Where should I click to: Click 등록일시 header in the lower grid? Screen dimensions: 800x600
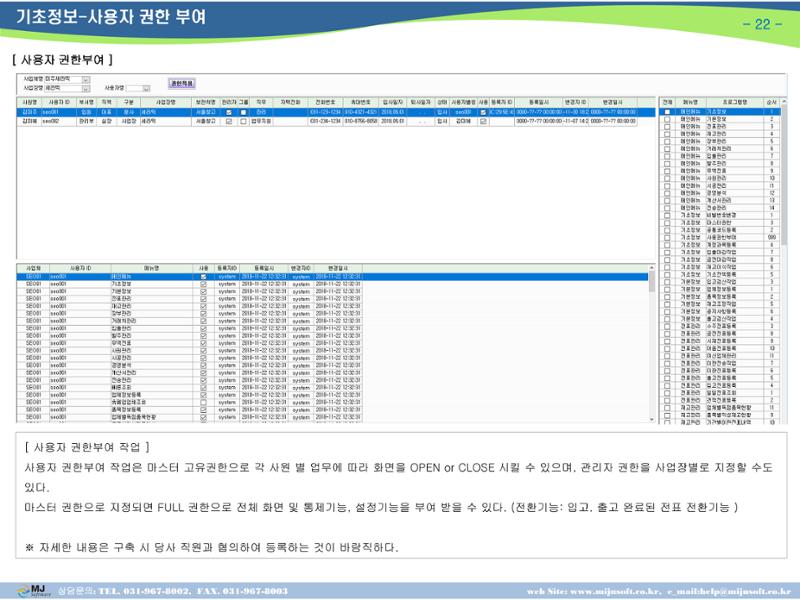pos(264,268)
